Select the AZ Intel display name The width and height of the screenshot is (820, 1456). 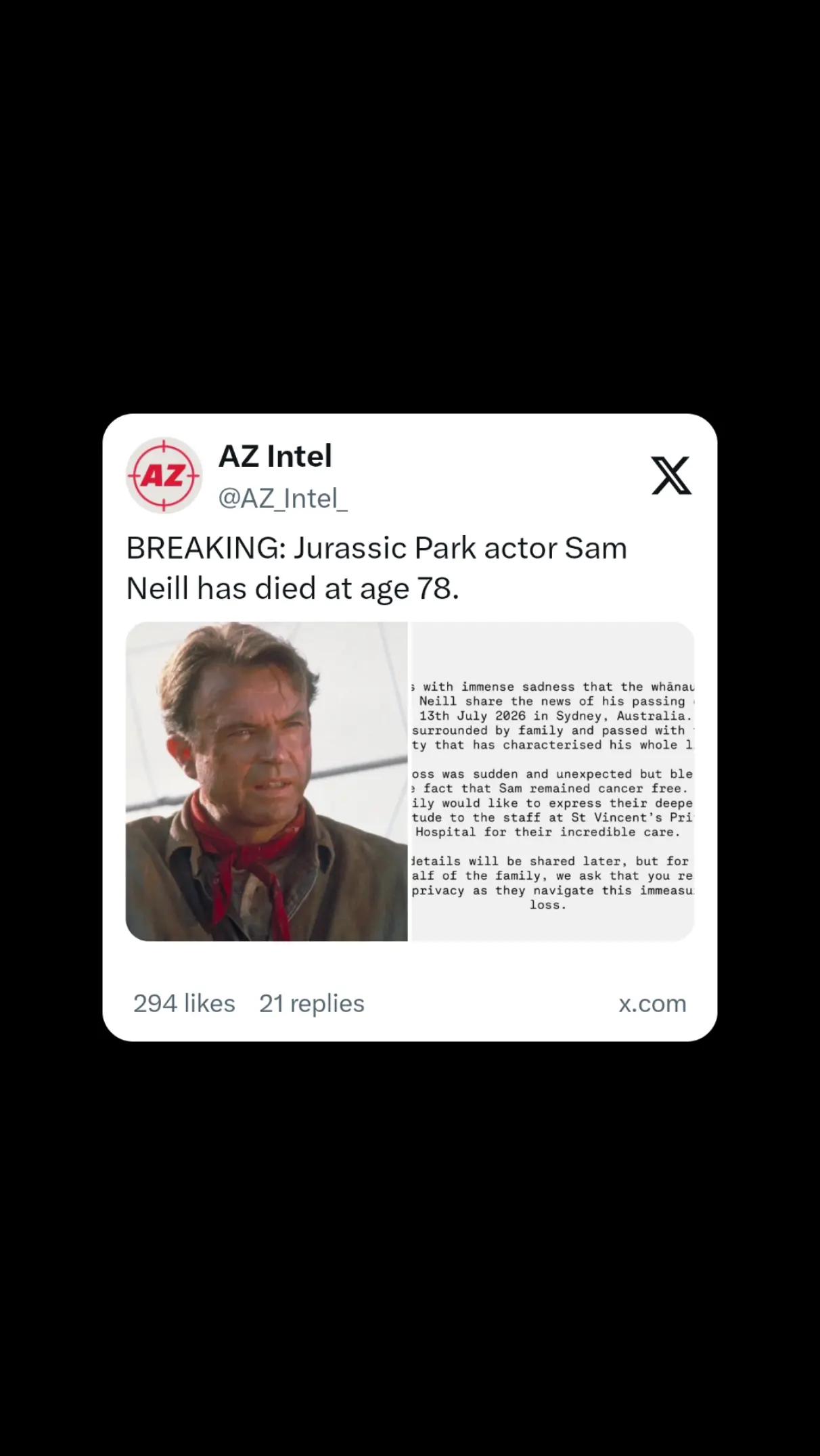275,456
